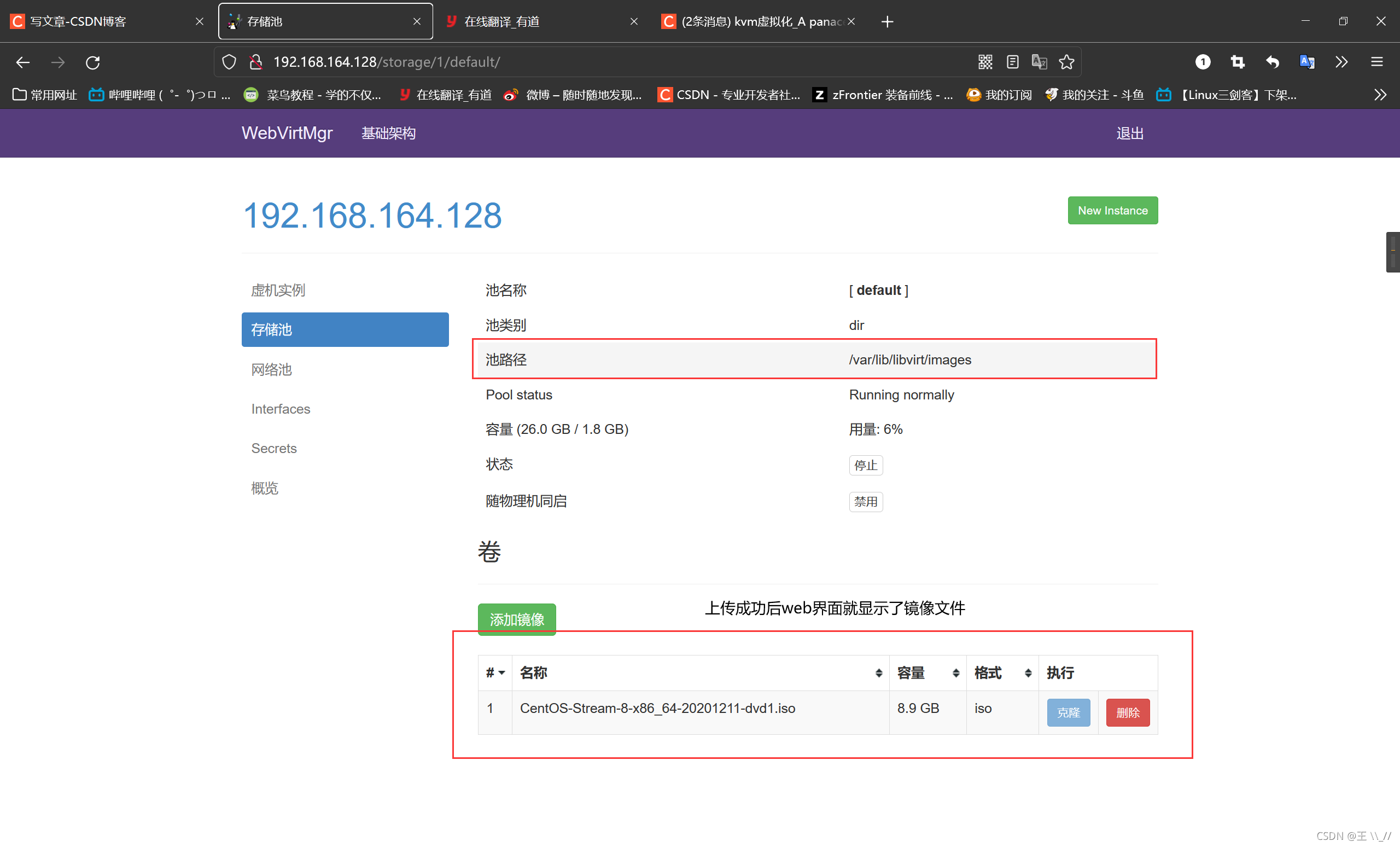This screenshot has height=847, width=1400.
Task: Open the browser hamburger menu
Action: click(x=1376, y=62)
